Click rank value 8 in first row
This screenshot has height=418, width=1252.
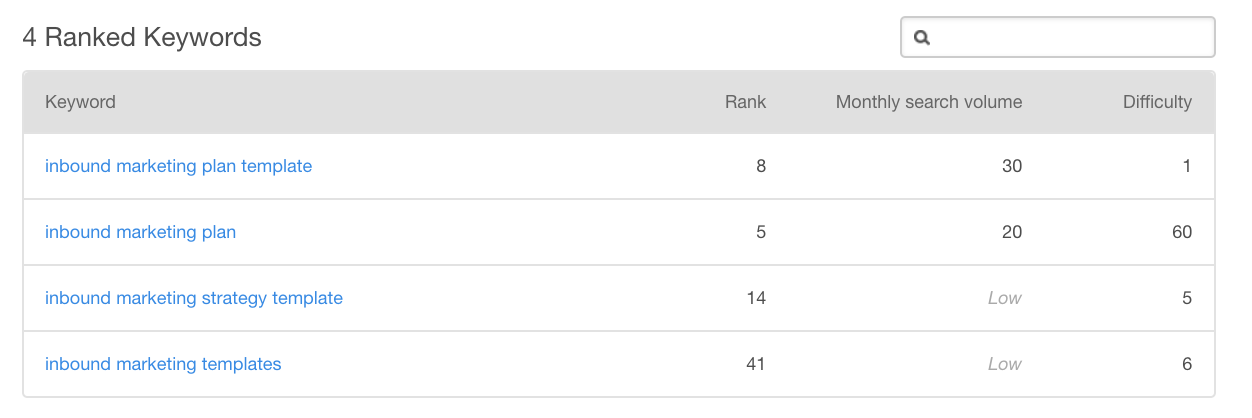tap(761, 166)
